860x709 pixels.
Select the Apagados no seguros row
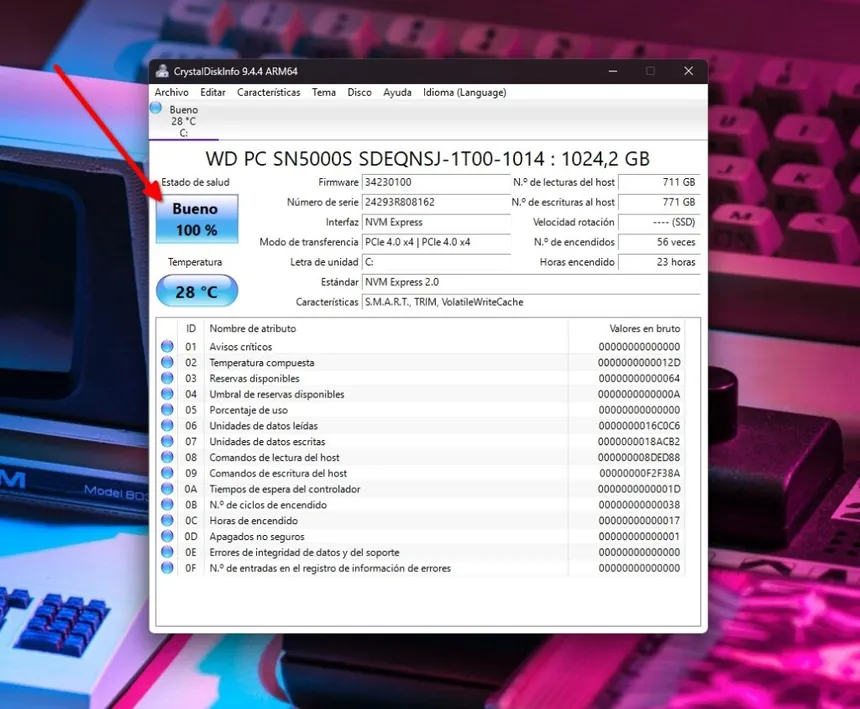(421, 536)
